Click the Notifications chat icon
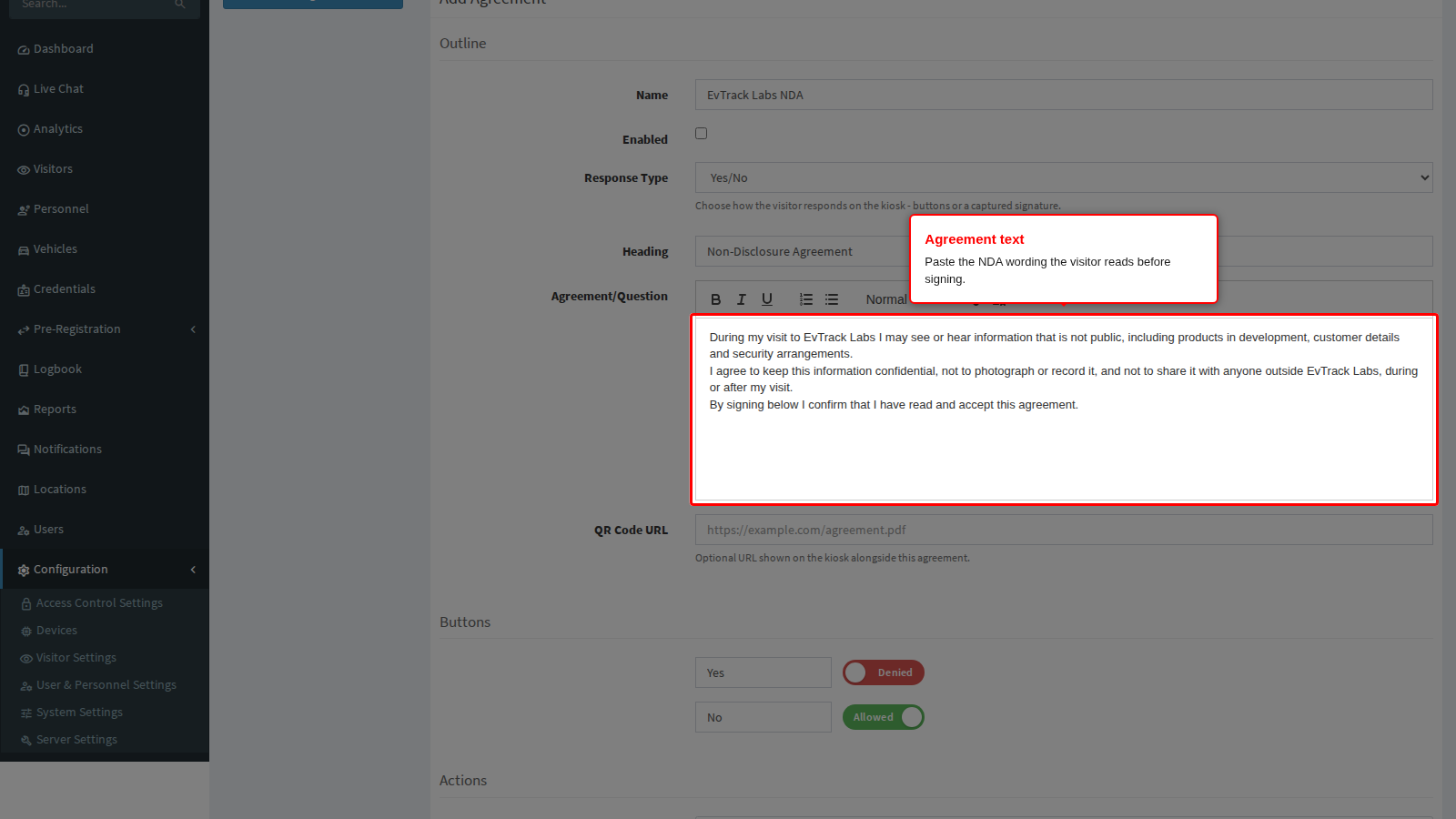This screenshot has width=1456, height=819. click(x=24, y=450)
